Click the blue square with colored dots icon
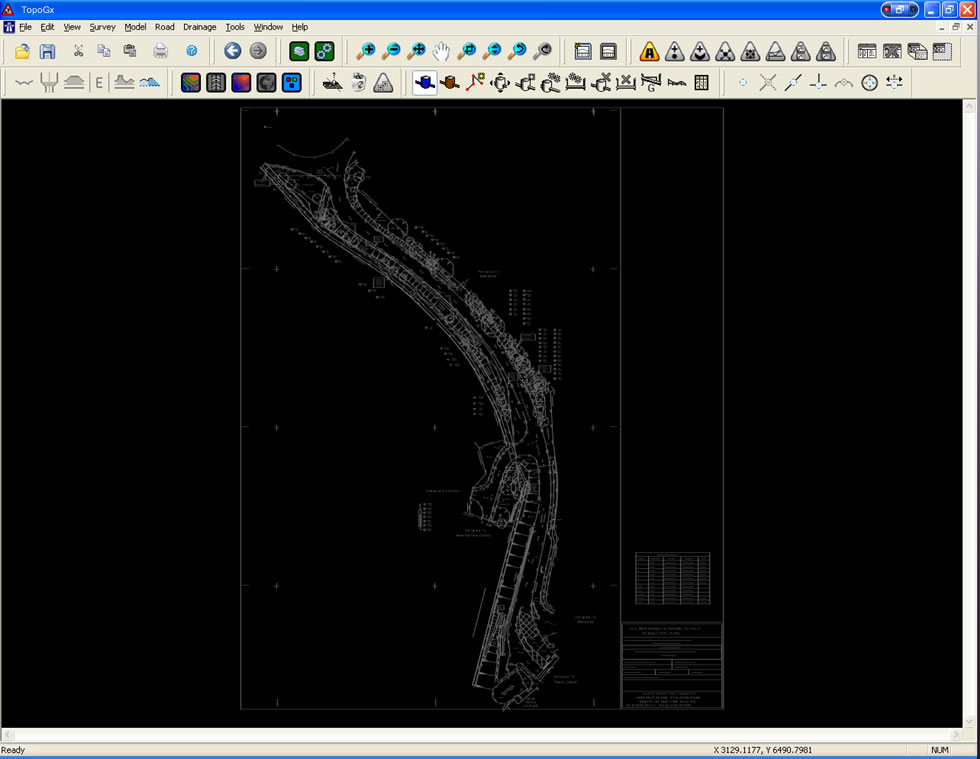This screenshot has width=980, height=759. click(x=292, y=83)
